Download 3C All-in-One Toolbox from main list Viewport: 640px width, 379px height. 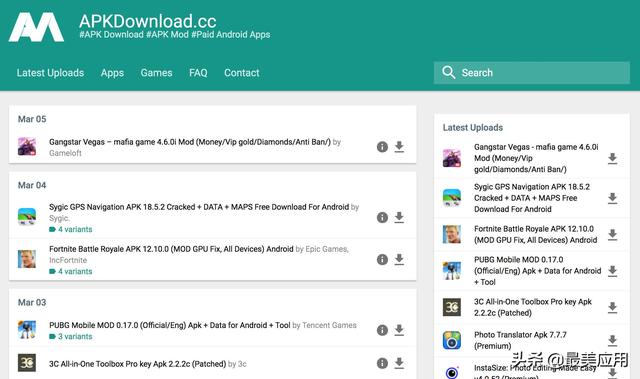[399, 363]
